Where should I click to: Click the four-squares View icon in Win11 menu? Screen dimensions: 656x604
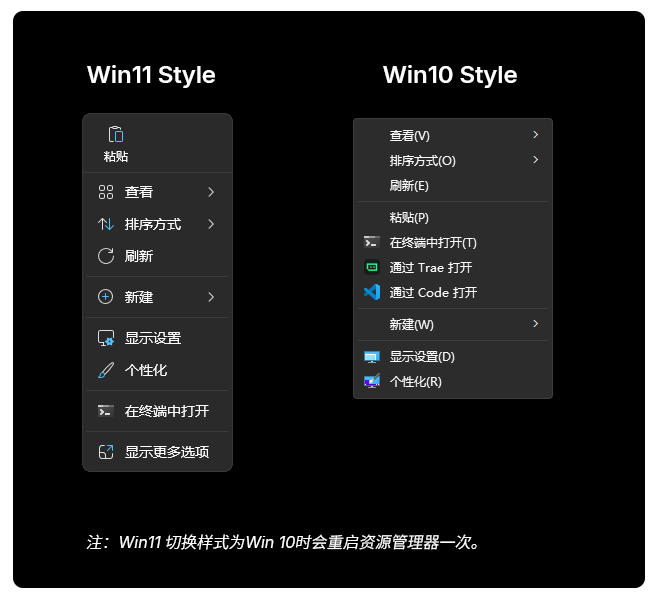pyautogui.click(x=106, y=192)
